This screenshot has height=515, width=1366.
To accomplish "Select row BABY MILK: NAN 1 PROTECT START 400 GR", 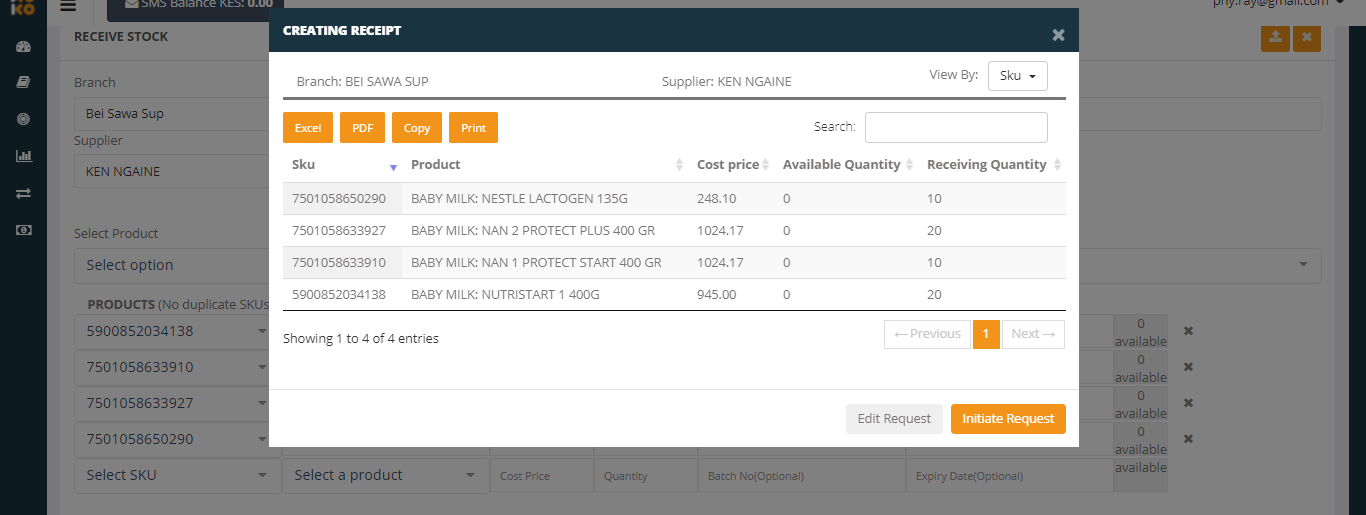I will [674, 263].
